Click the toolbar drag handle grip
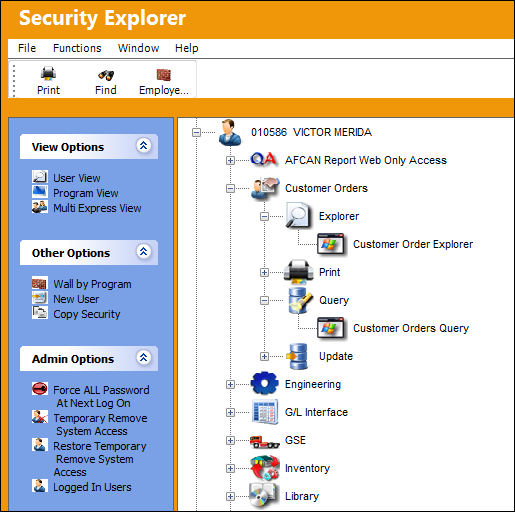 point(14,81)
